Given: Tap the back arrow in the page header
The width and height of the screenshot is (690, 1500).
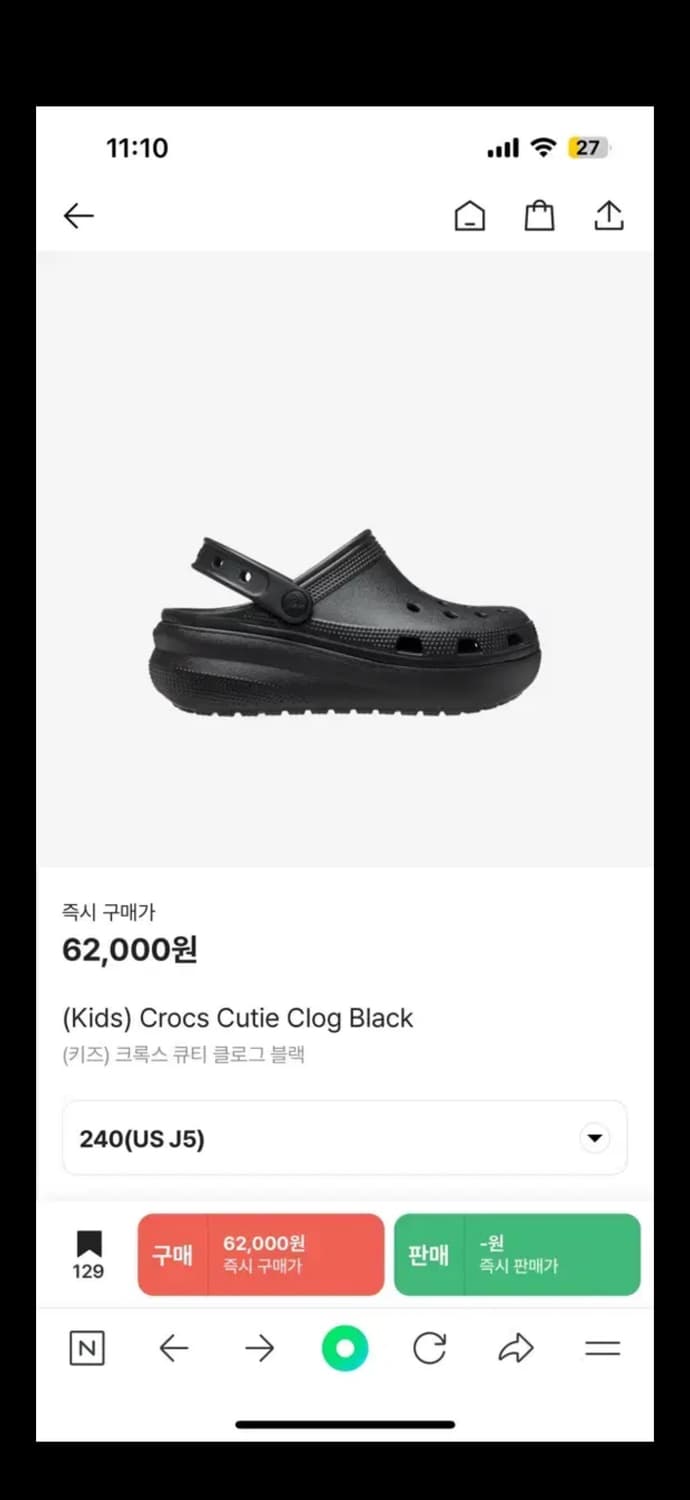Looking at the screenshot, I should tap(78, 216).
